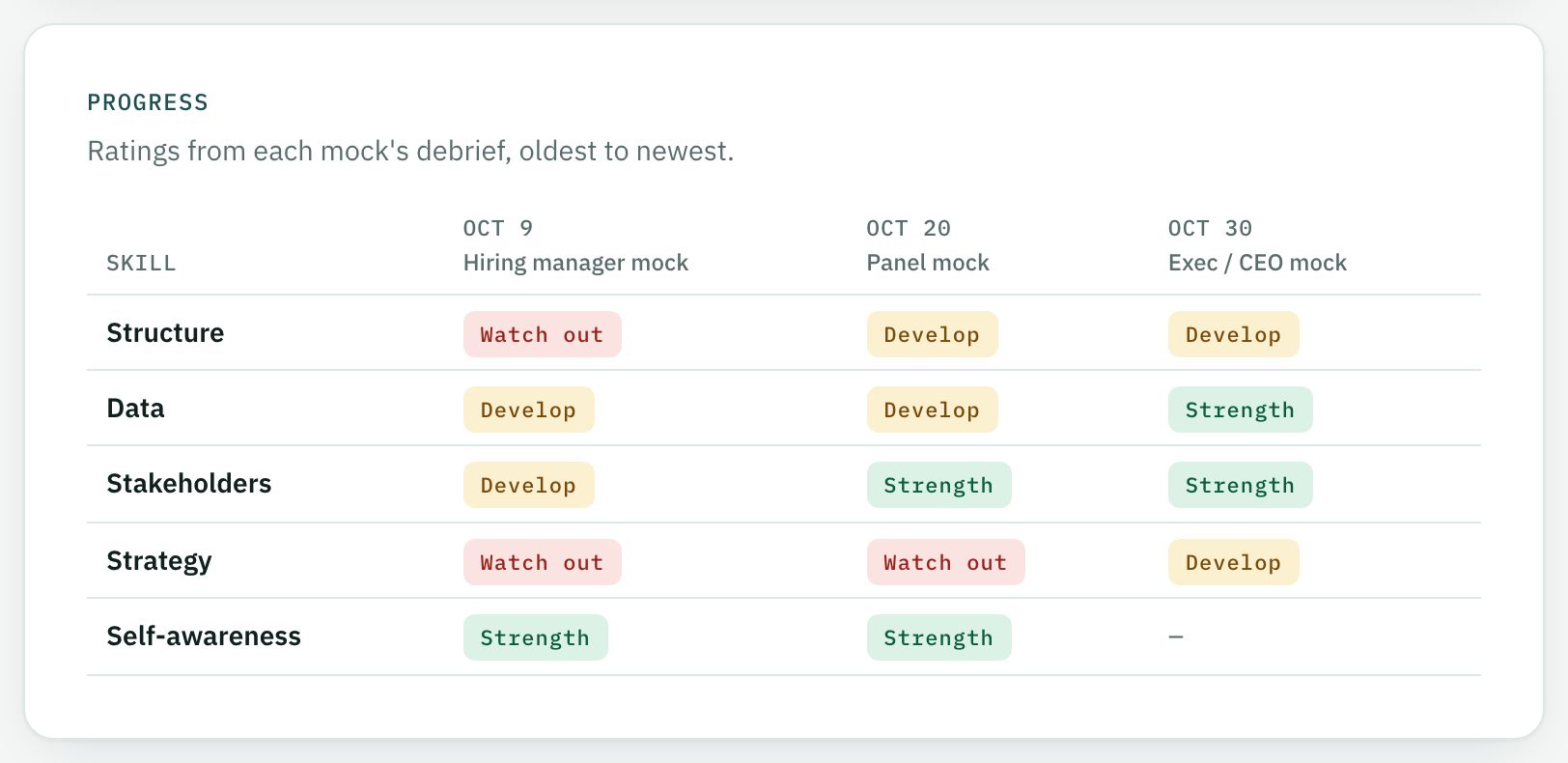
Task: Click Stakeholders' Strength badge under Exec / CEO mock
Action: [1241, 485]
